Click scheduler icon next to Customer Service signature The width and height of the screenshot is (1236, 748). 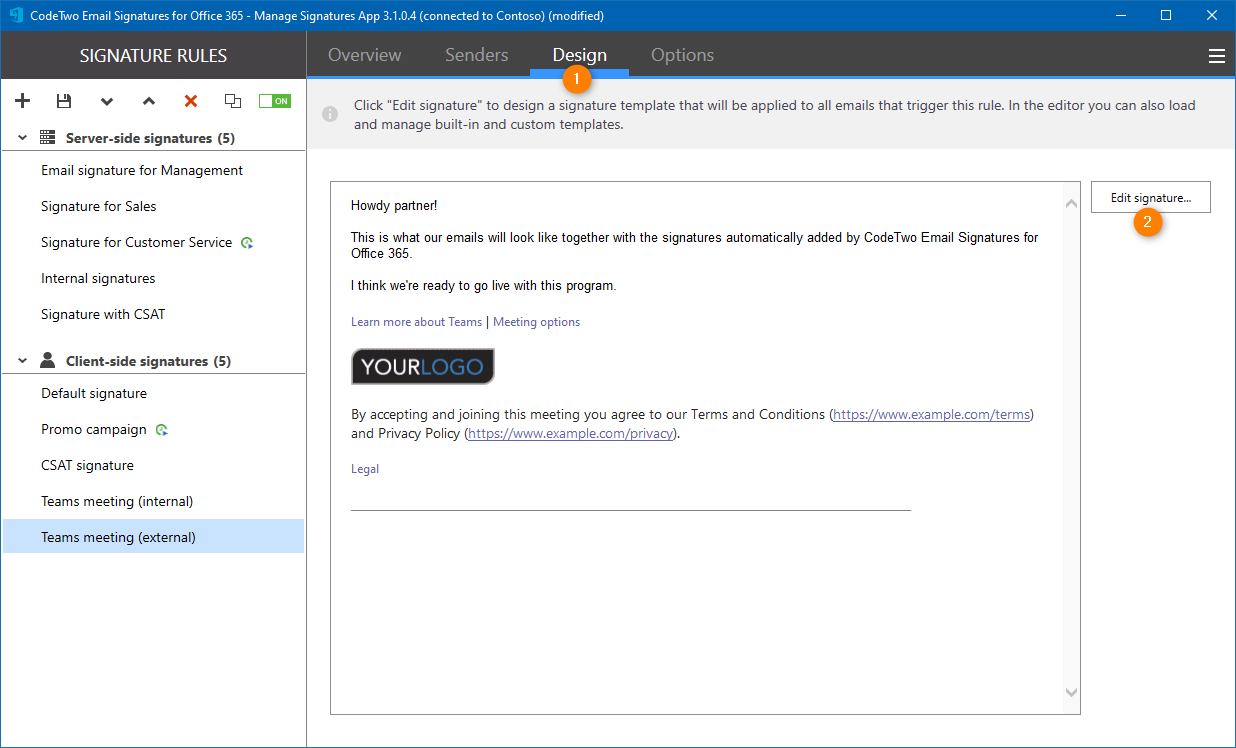tap(247, 243)
